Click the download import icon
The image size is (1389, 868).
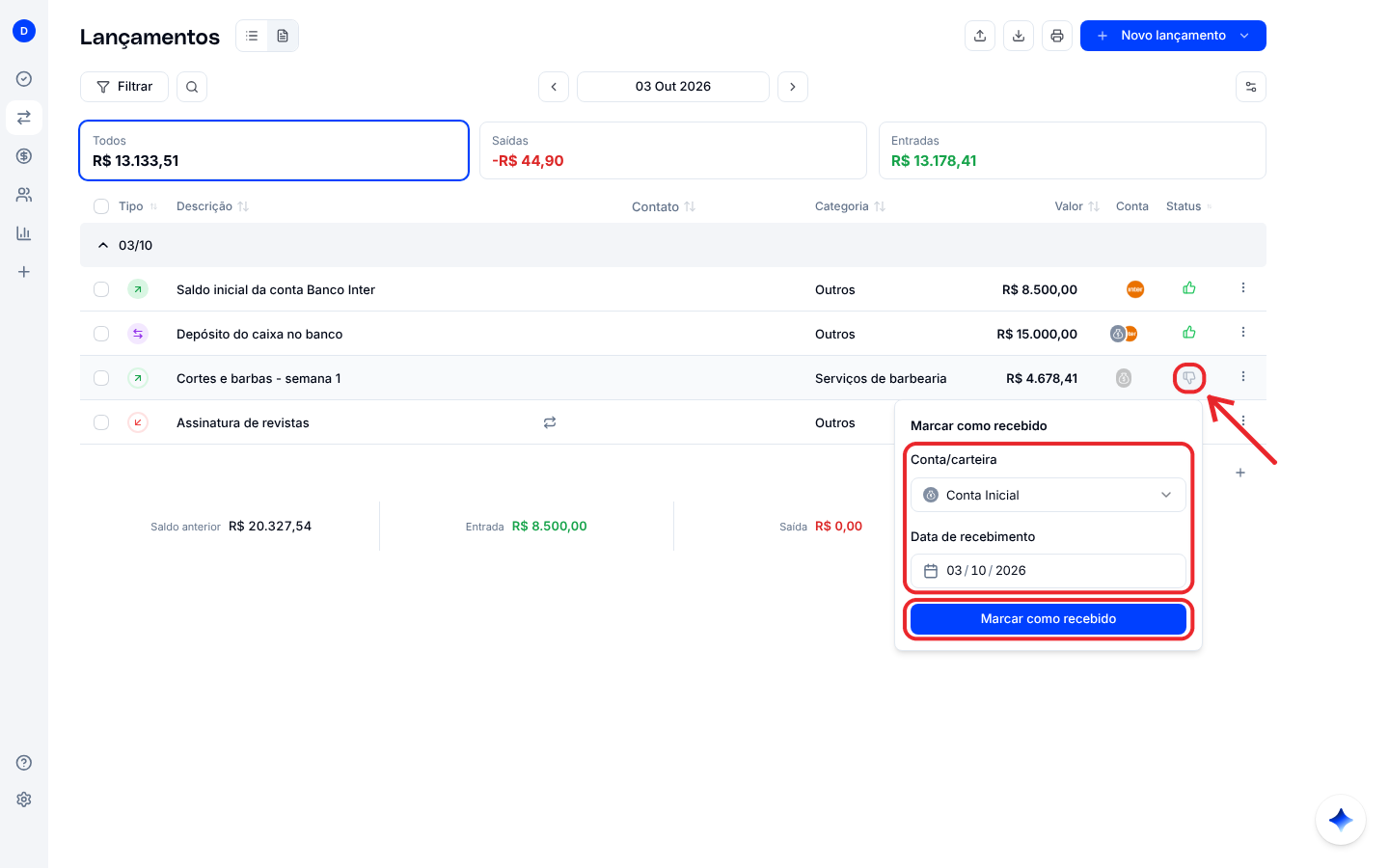[1019, 36]
